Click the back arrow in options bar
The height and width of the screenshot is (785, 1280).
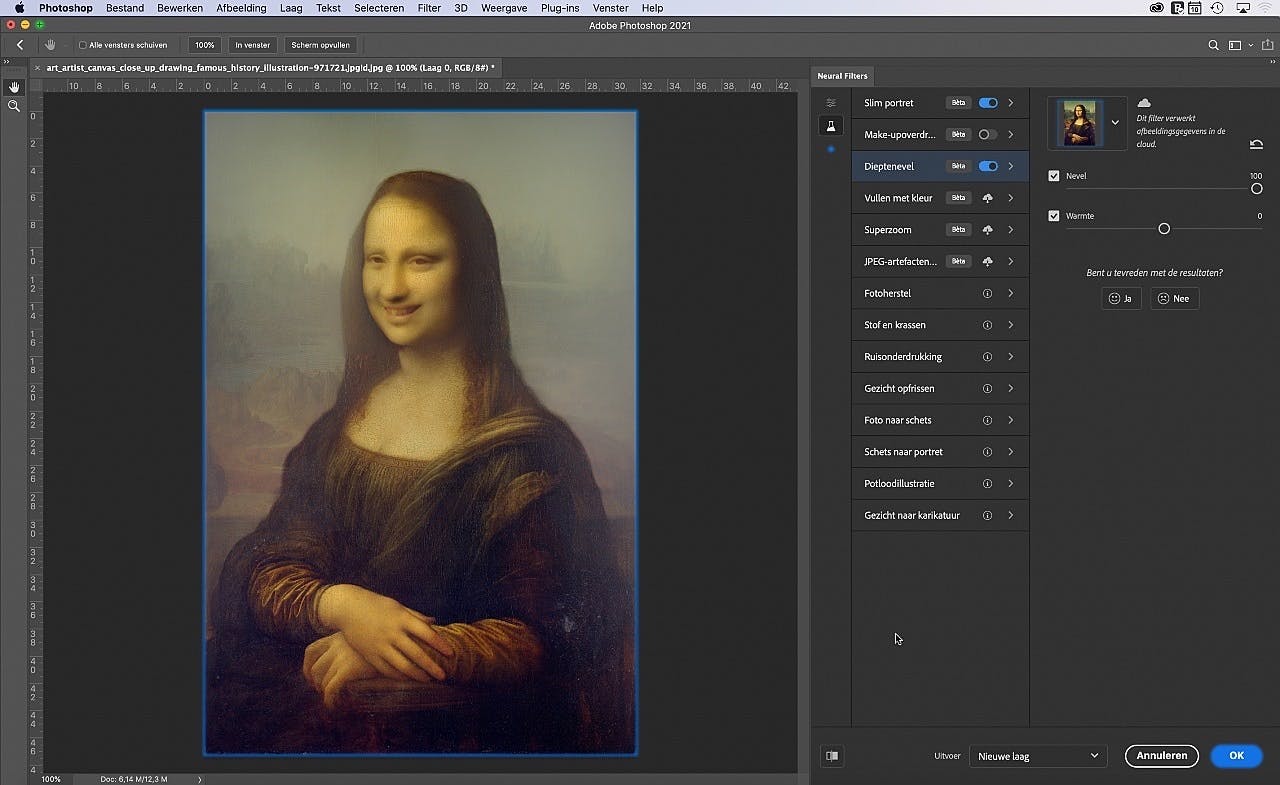click(x=20, y=45)
